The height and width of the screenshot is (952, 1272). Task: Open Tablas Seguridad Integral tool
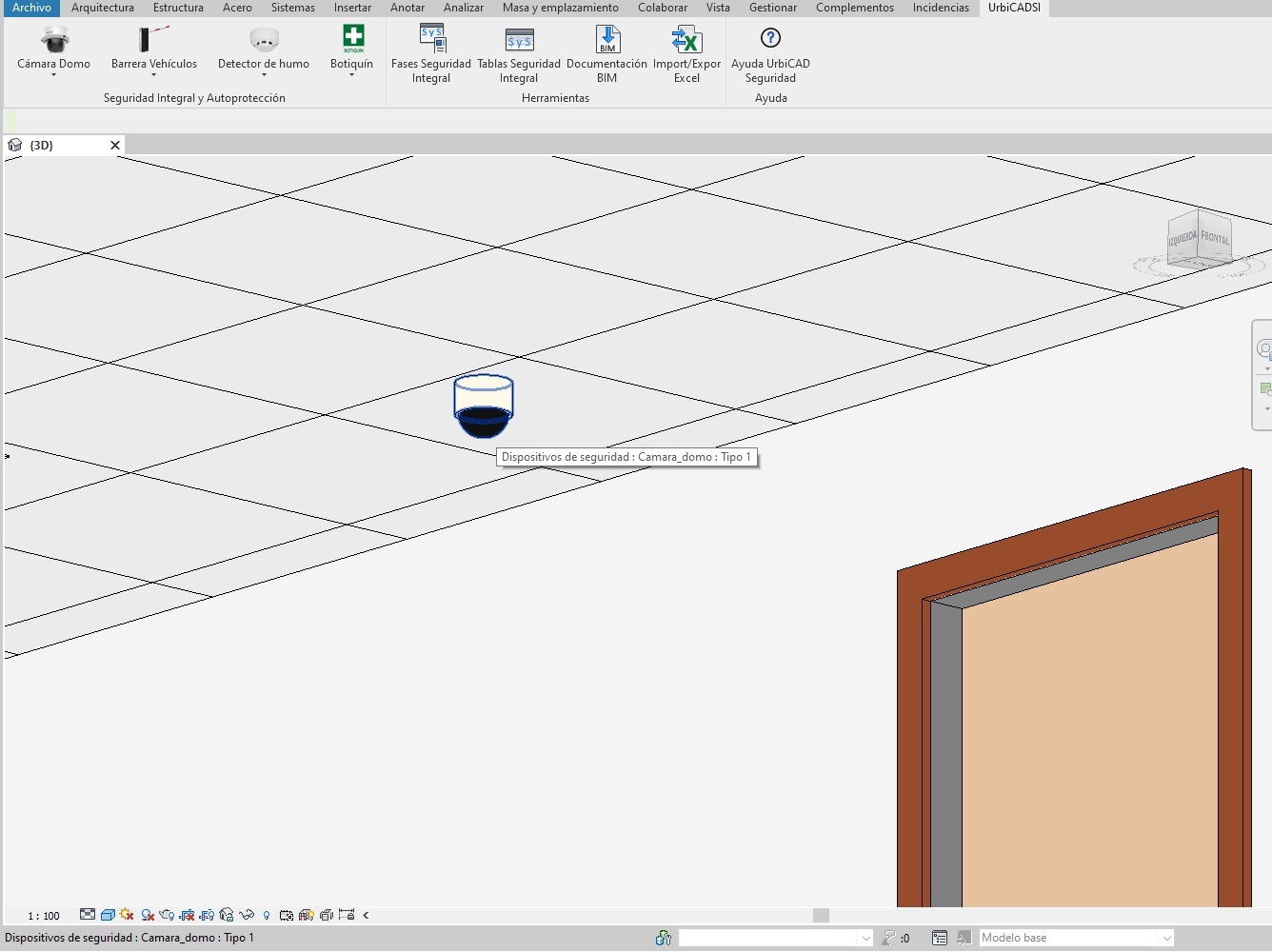[x=519, y=40]
